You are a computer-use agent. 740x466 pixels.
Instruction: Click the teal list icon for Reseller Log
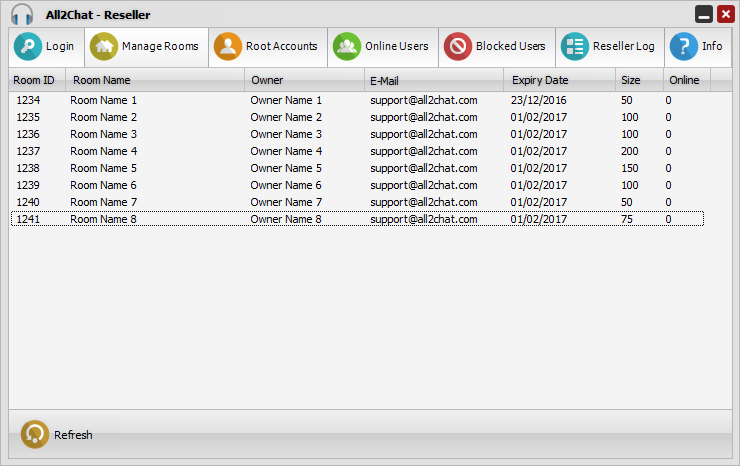pos(575,47)
